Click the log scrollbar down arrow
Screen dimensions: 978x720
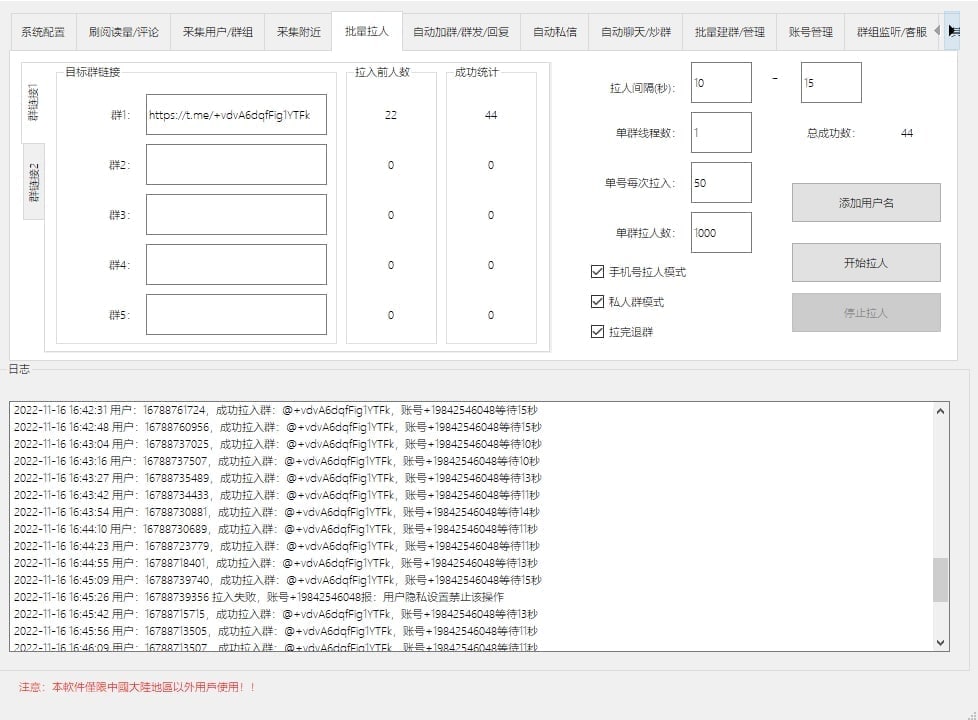point(940,642)
